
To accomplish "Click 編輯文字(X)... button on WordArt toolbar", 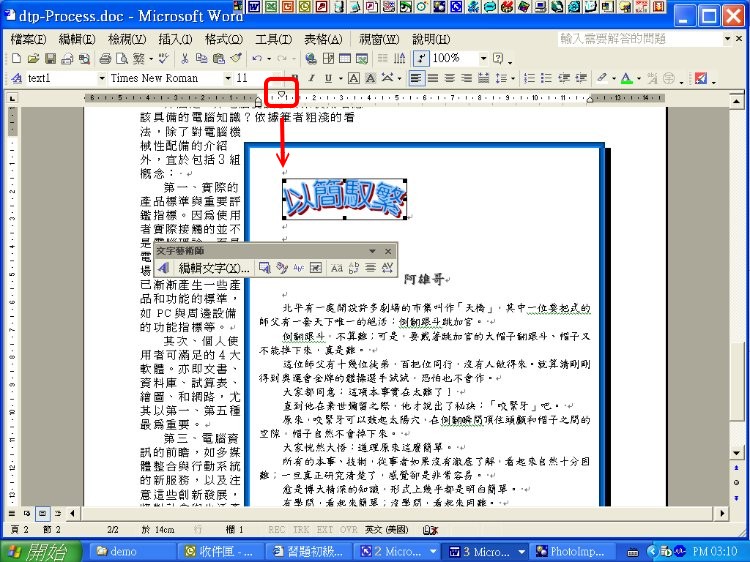I will point(214,268).
